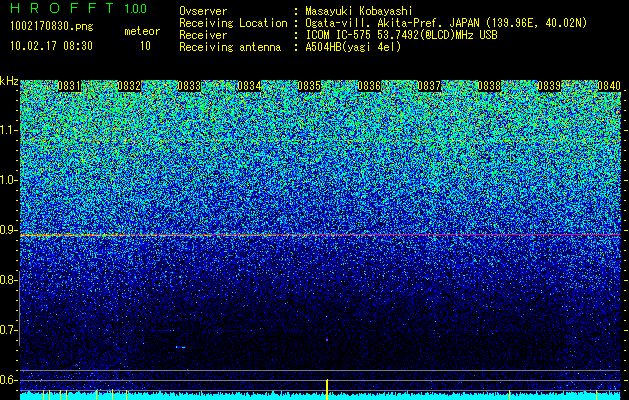This screenshot has height=400, width=629.
Task: Click the meteor count value 10
Action: [x=145, y=46]
